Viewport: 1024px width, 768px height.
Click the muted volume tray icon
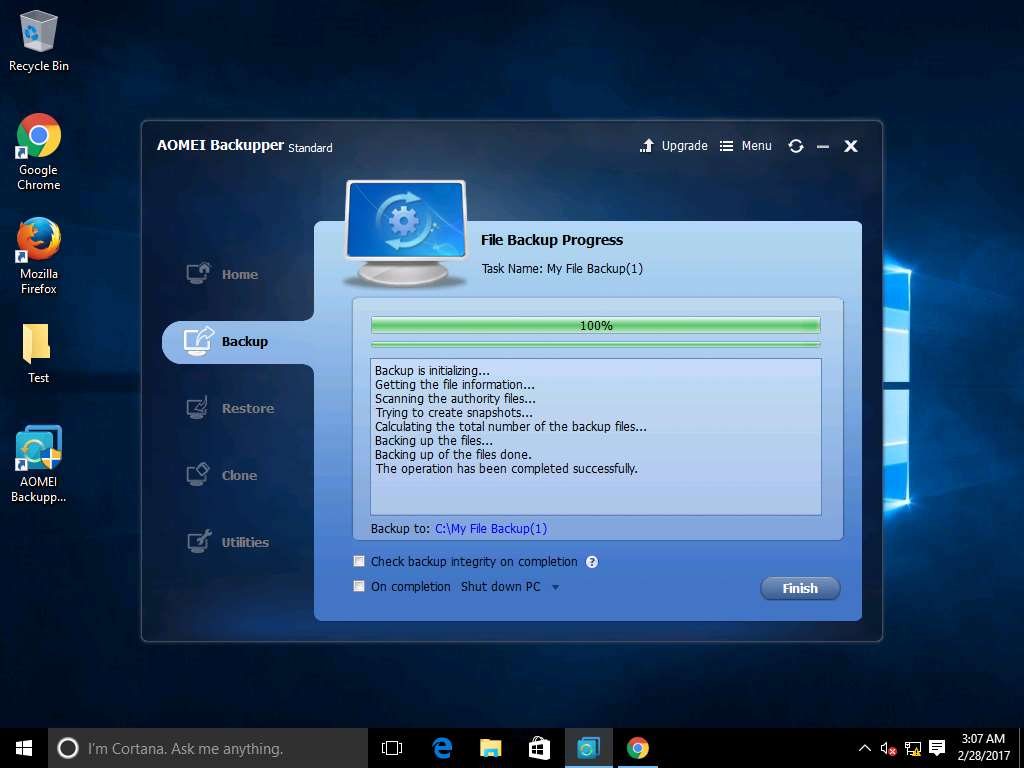pos(888,748)
